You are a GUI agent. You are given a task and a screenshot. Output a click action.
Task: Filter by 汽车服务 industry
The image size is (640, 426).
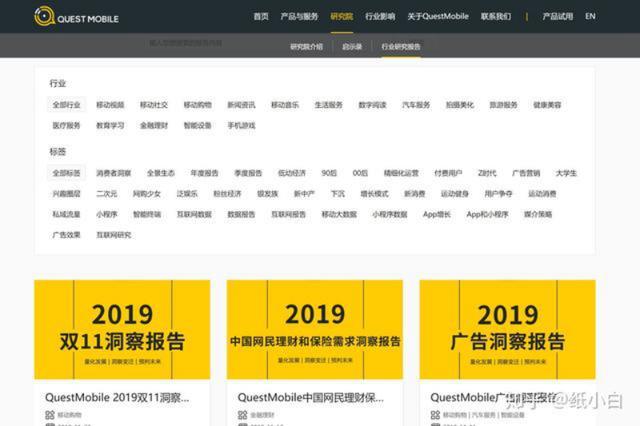(416, 105)
